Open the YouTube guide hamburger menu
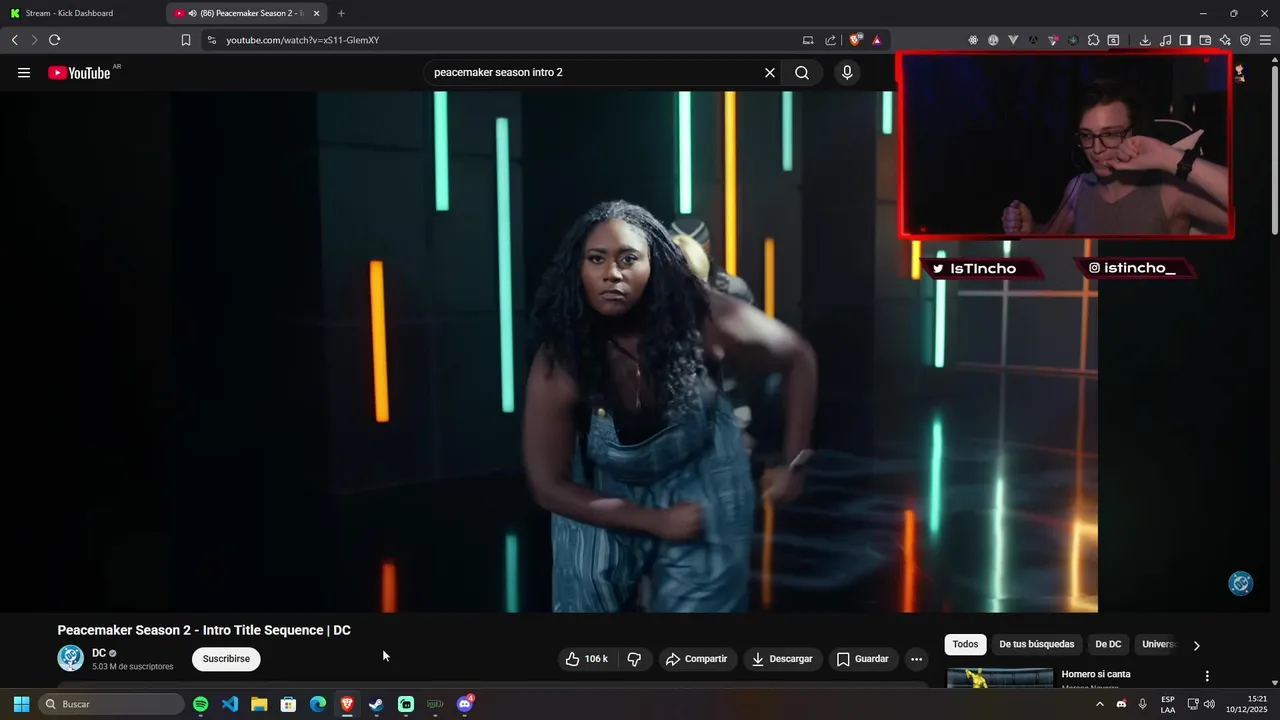 click(24, 72)
